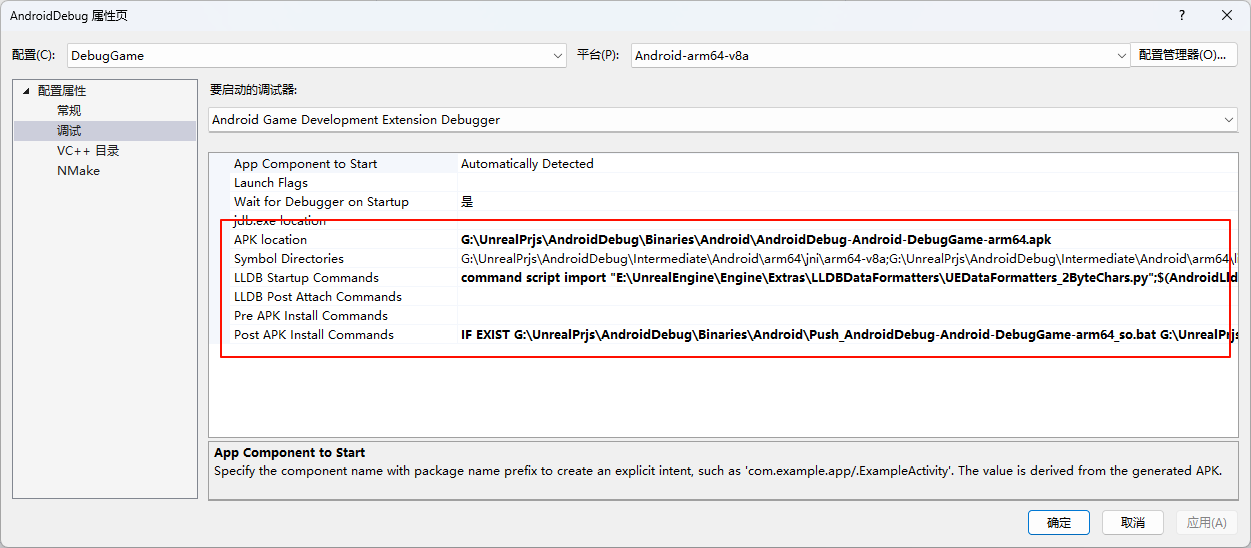Click the Launch Flags value field
This screenshot has height=548, width=1251.
pos(840,183)
